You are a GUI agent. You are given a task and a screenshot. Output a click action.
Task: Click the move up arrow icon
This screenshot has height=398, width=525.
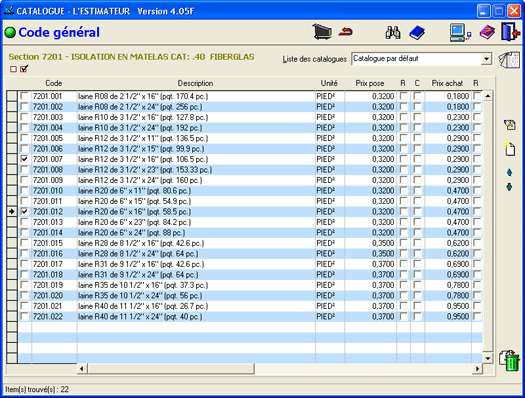[x=509, y=172]
